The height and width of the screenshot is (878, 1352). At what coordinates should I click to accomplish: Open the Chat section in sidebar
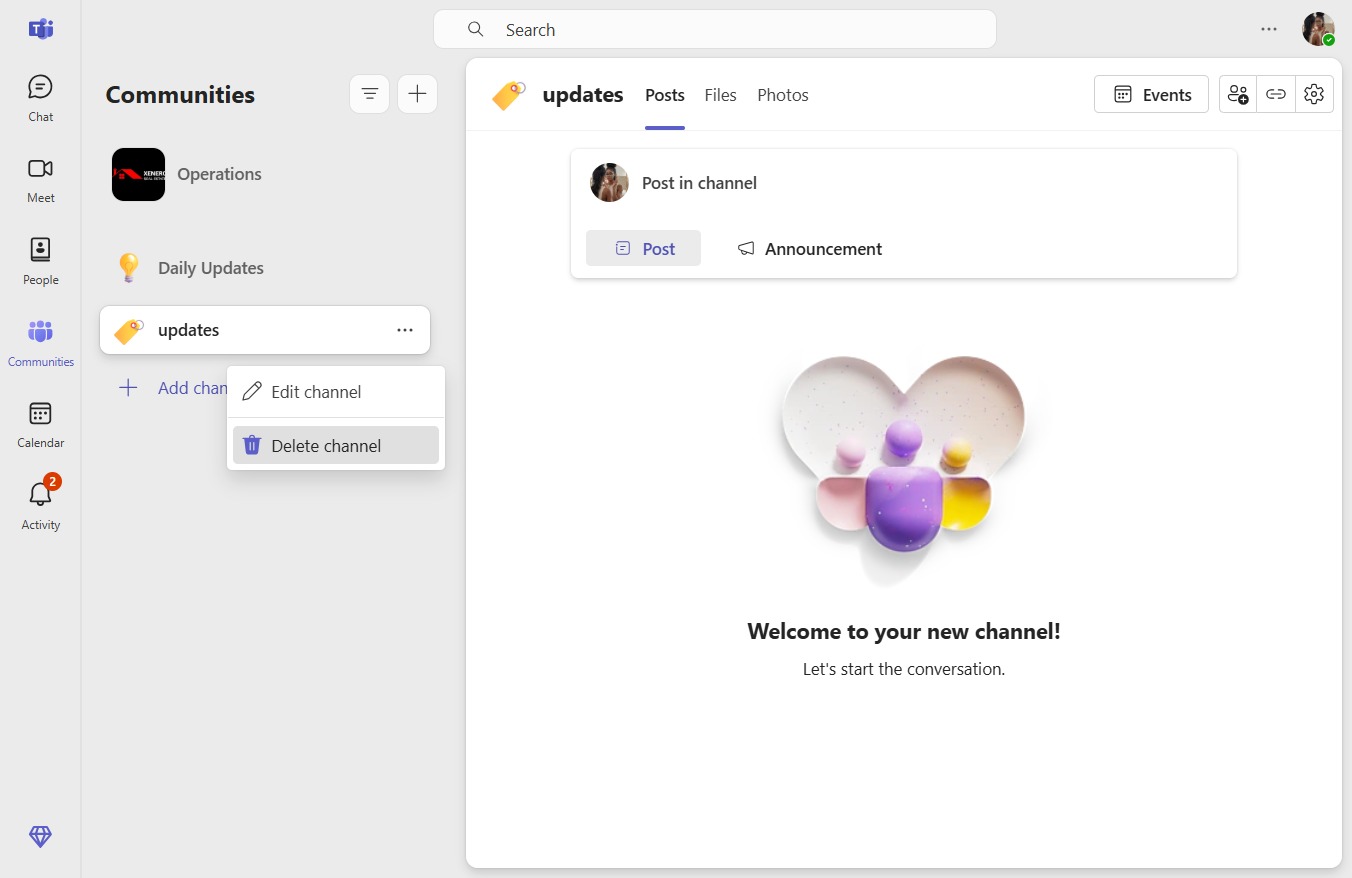click(40, 98)
